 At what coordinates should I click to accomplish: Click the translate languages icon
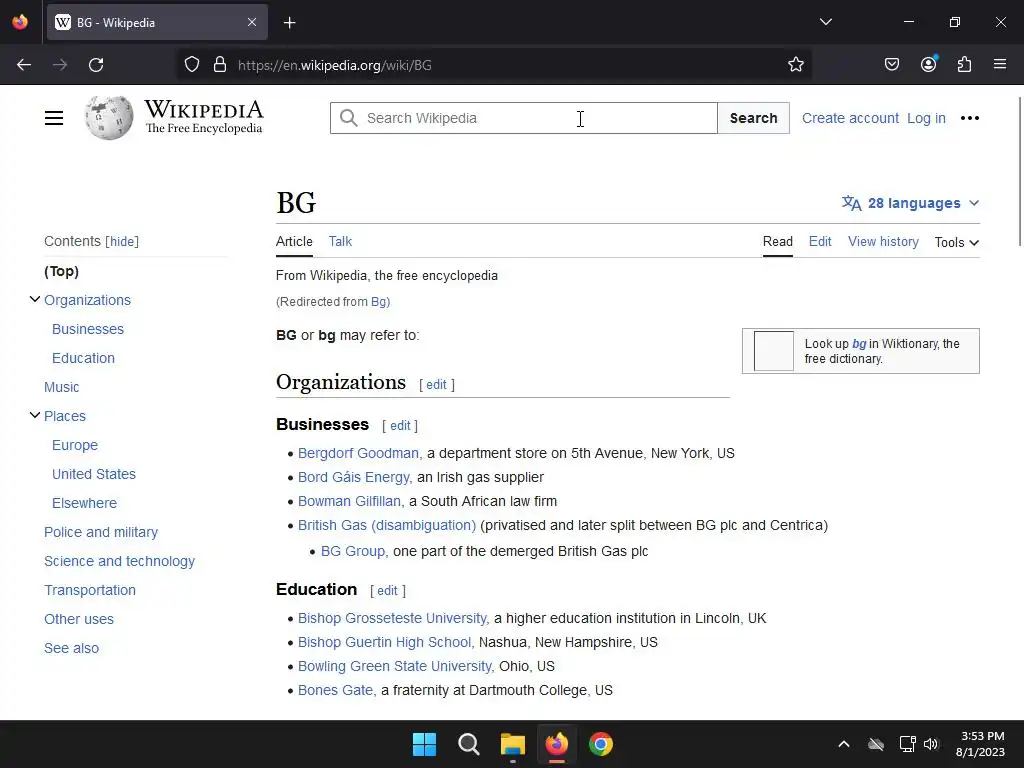(852, 203)
